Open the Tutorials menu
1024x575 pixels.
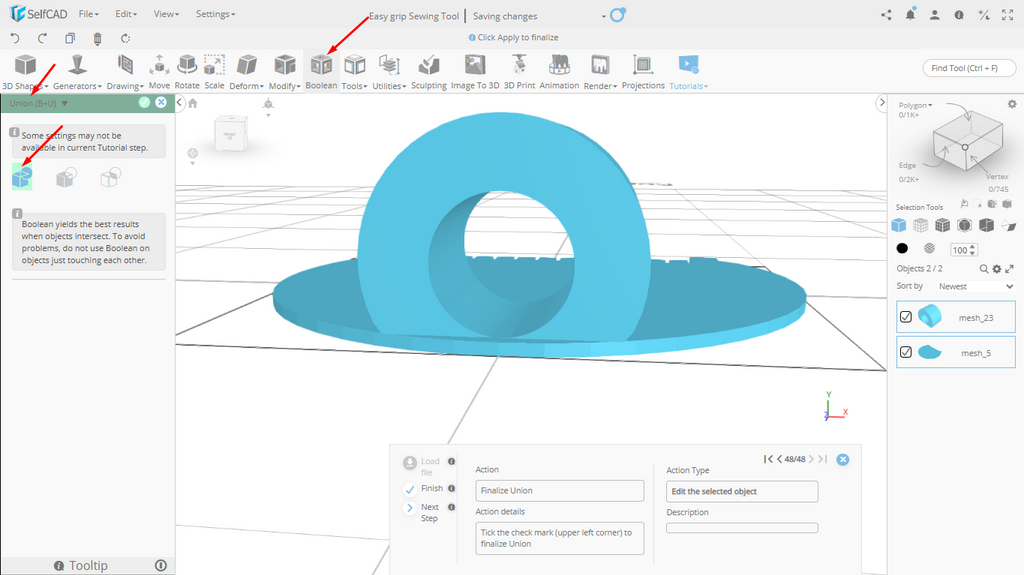(688, 72)
